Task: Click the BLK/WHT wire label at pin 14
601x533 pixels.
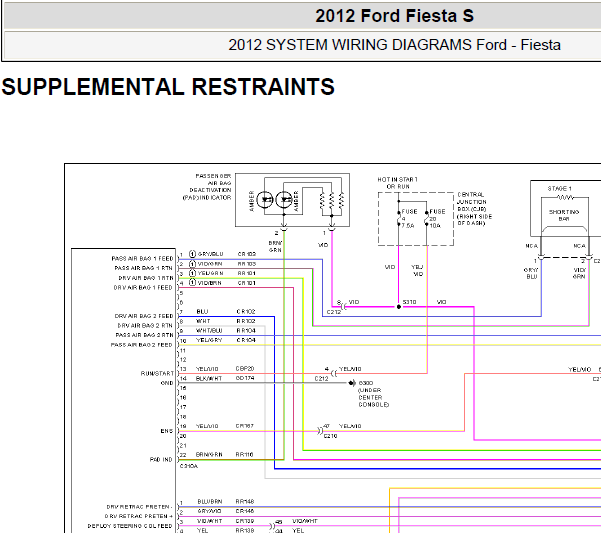Action: click(x=209, y=378)
